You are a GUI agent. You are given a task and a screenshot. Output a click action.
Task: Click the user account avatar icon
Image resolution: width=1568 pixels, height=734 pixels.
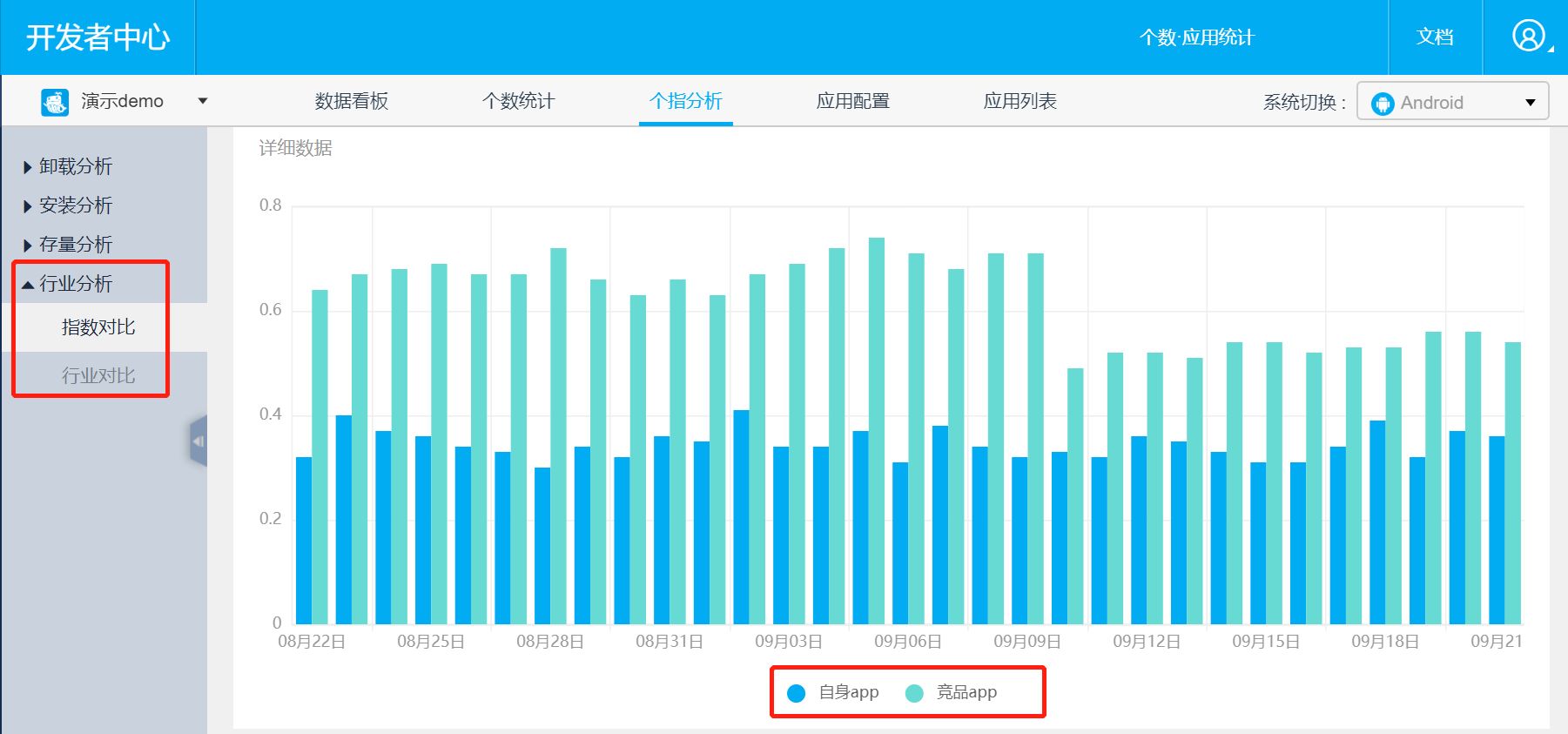pyautogui.click(x=1528, y=37)
